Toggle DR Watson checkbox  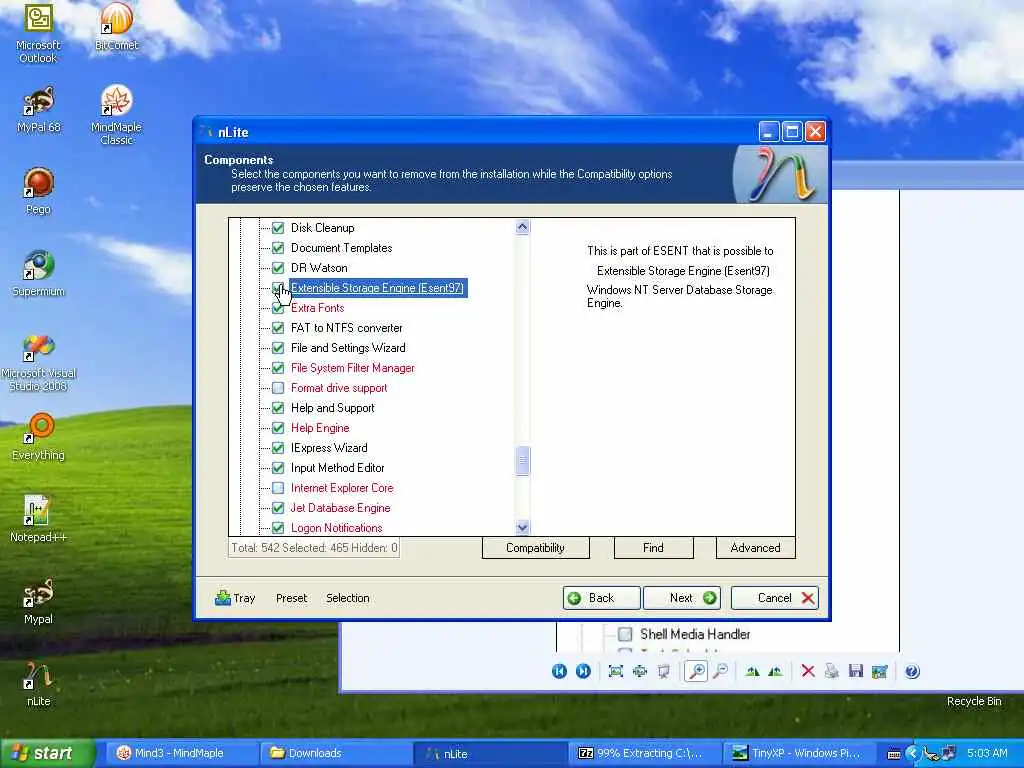tap(278, 268)
